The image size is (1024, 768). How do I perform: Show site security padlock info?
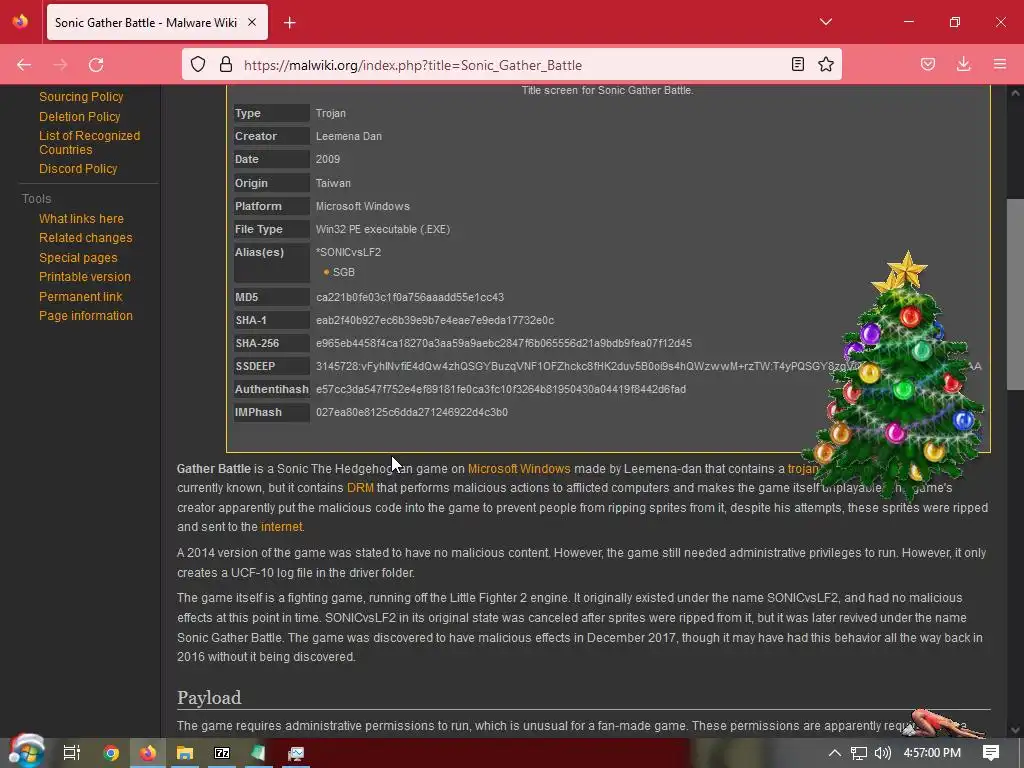(226, 64)
